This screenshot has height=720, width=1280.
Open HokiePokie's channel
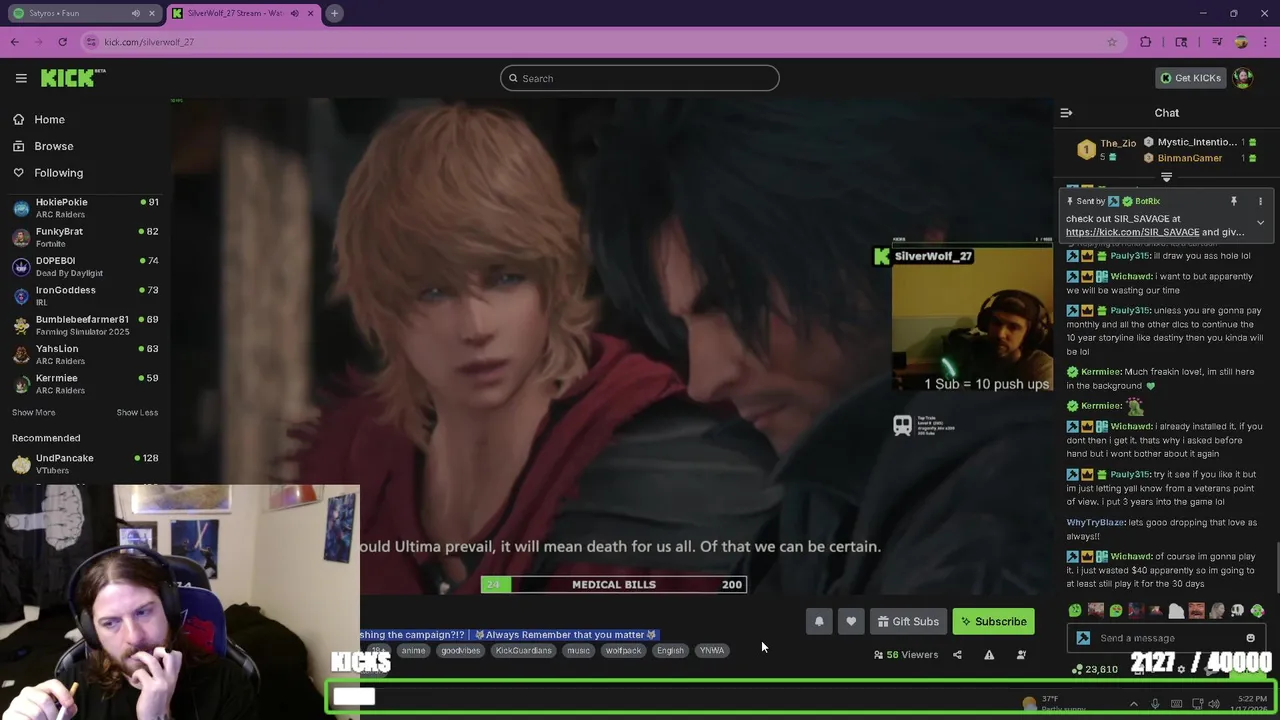pos(85,207)
